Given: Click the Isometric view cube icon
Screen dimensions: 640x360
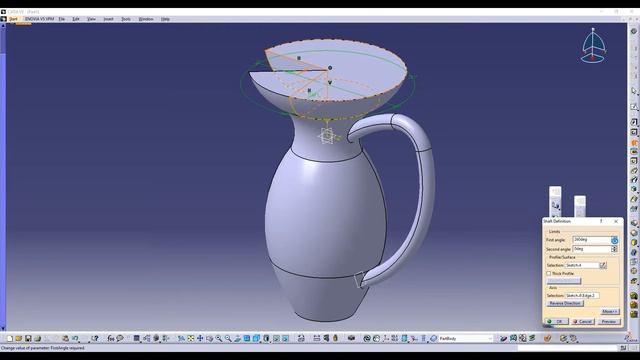Looking at the screenshot, I should [256, 338].
